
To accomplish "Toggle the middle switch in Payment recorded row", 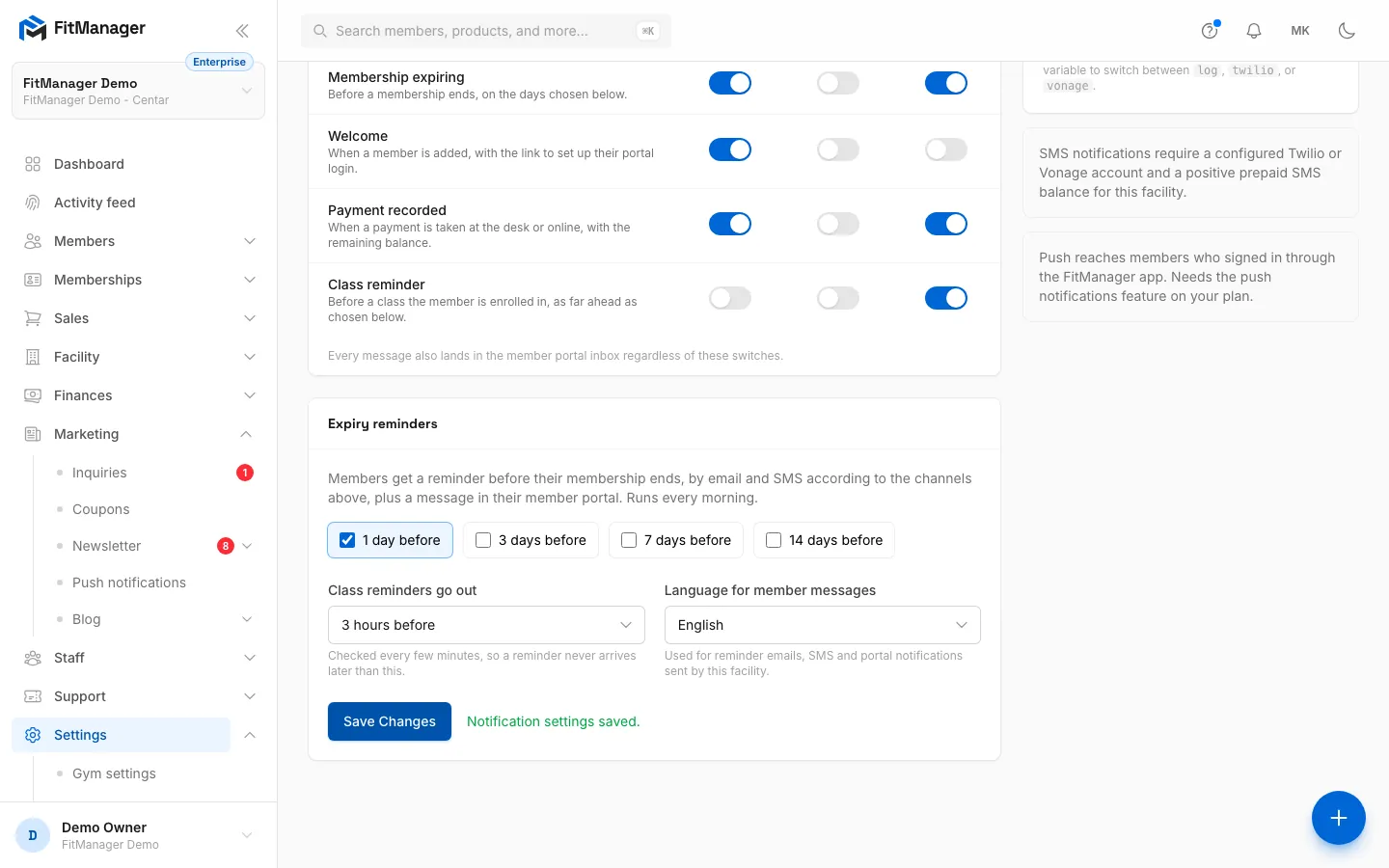I will [x=838, y=224].
